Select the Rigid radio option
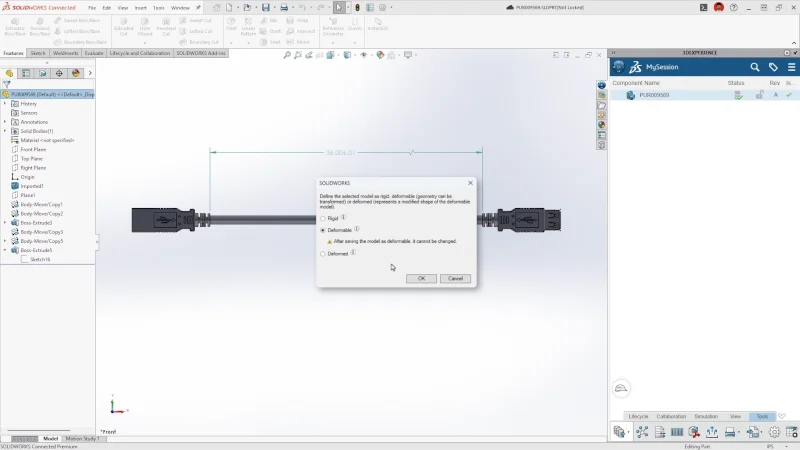 click(323, 218)
